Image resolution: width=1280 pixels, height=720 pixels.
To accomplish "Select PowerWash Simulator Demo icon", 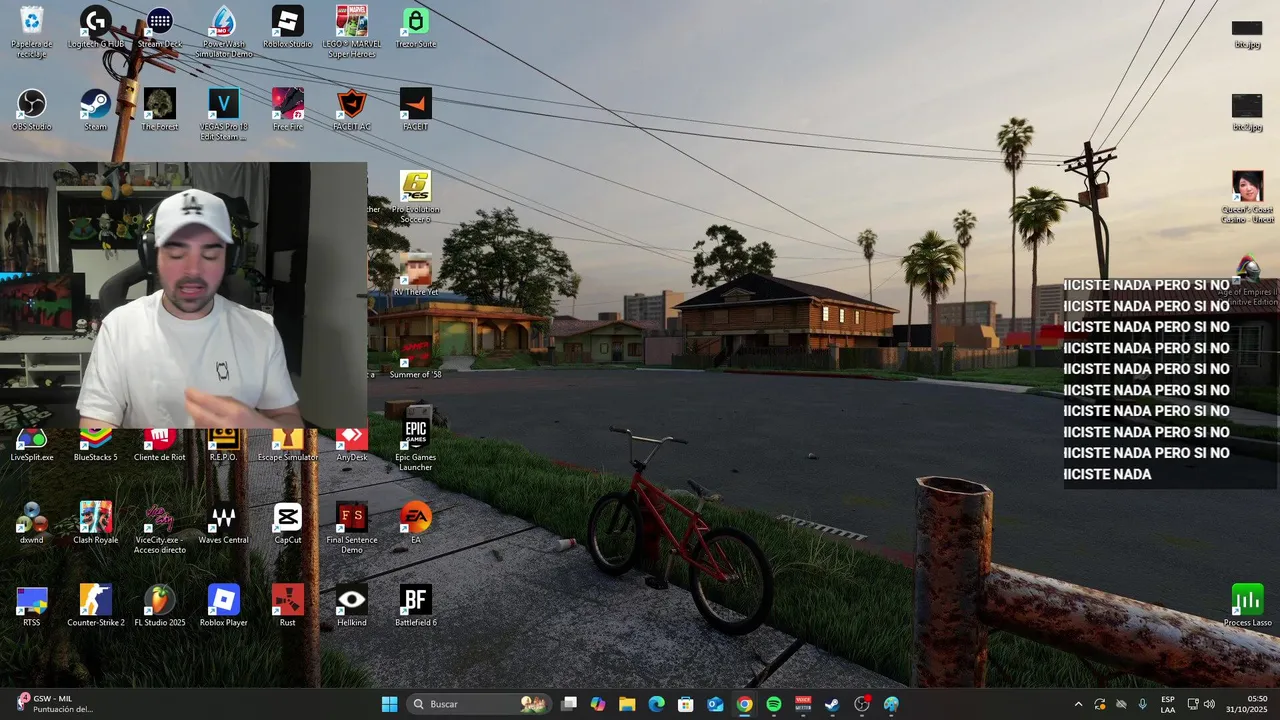I will [224, 31].
